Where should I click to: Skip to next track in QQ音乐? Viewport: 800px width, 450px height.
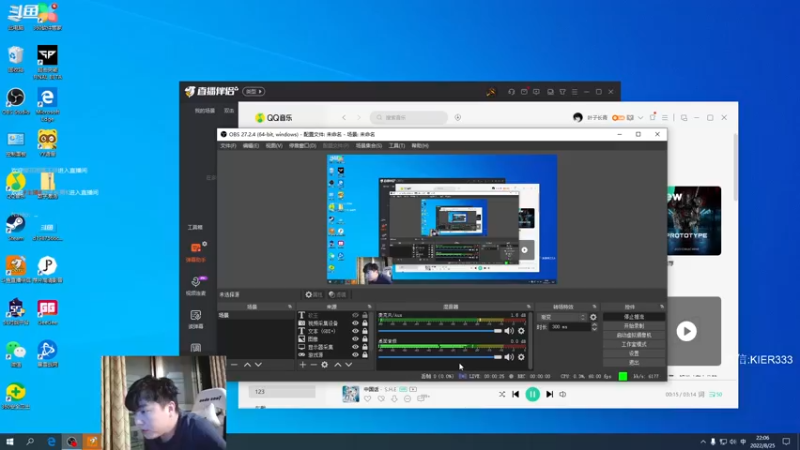click(x=549, y=394)
